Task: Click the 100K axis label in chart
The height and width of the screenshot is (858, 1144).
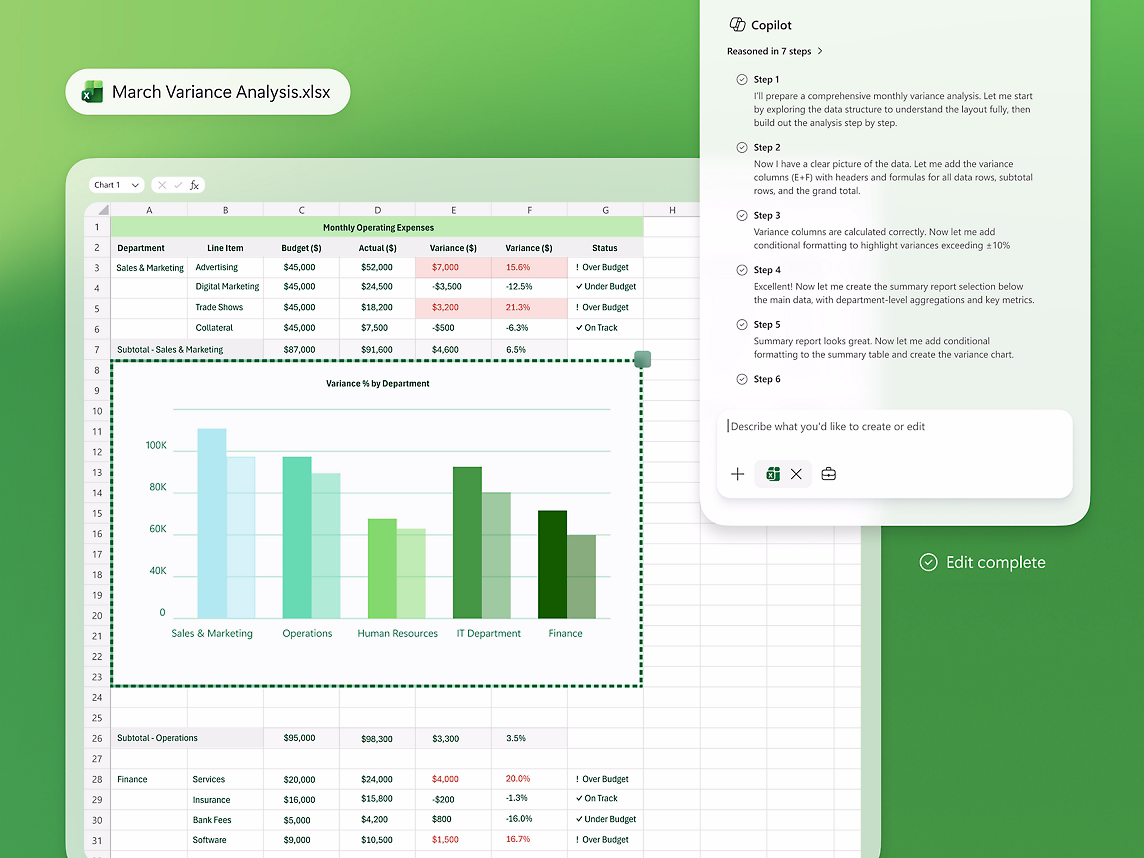Action: tap(156, 445)
